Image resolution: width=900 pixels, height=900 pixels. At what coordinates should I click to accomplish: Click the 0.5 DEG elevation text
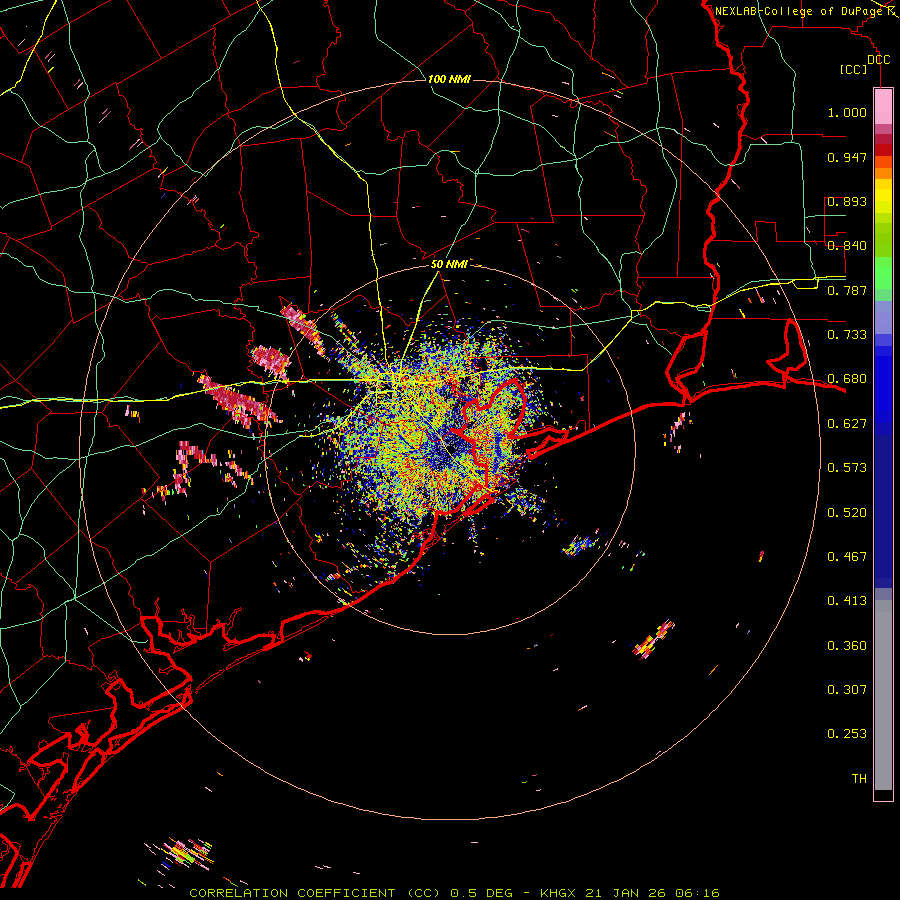(x=482, y=893)
